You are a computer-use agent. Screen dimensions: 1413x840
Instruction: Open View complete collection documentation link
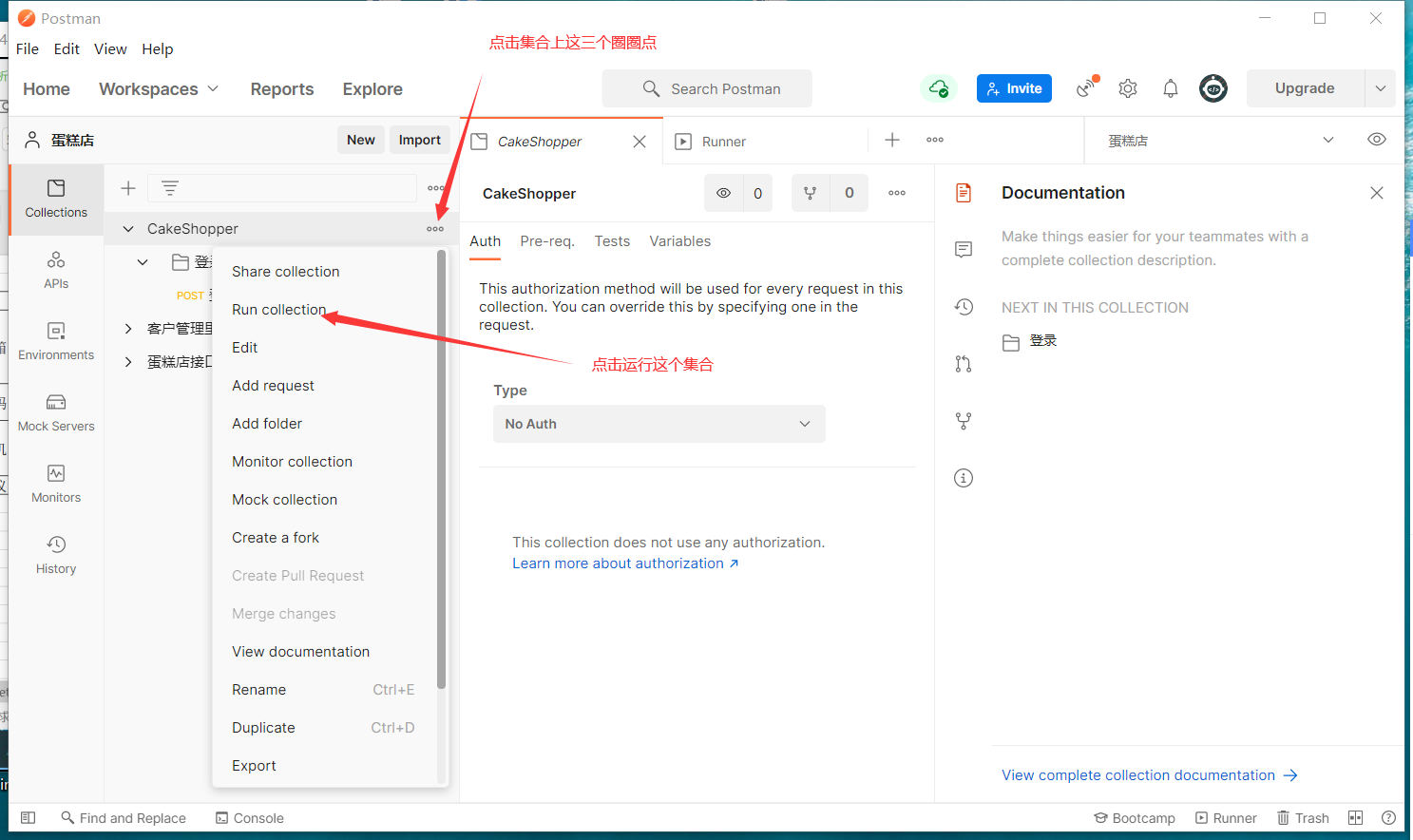pos(1150,775)
